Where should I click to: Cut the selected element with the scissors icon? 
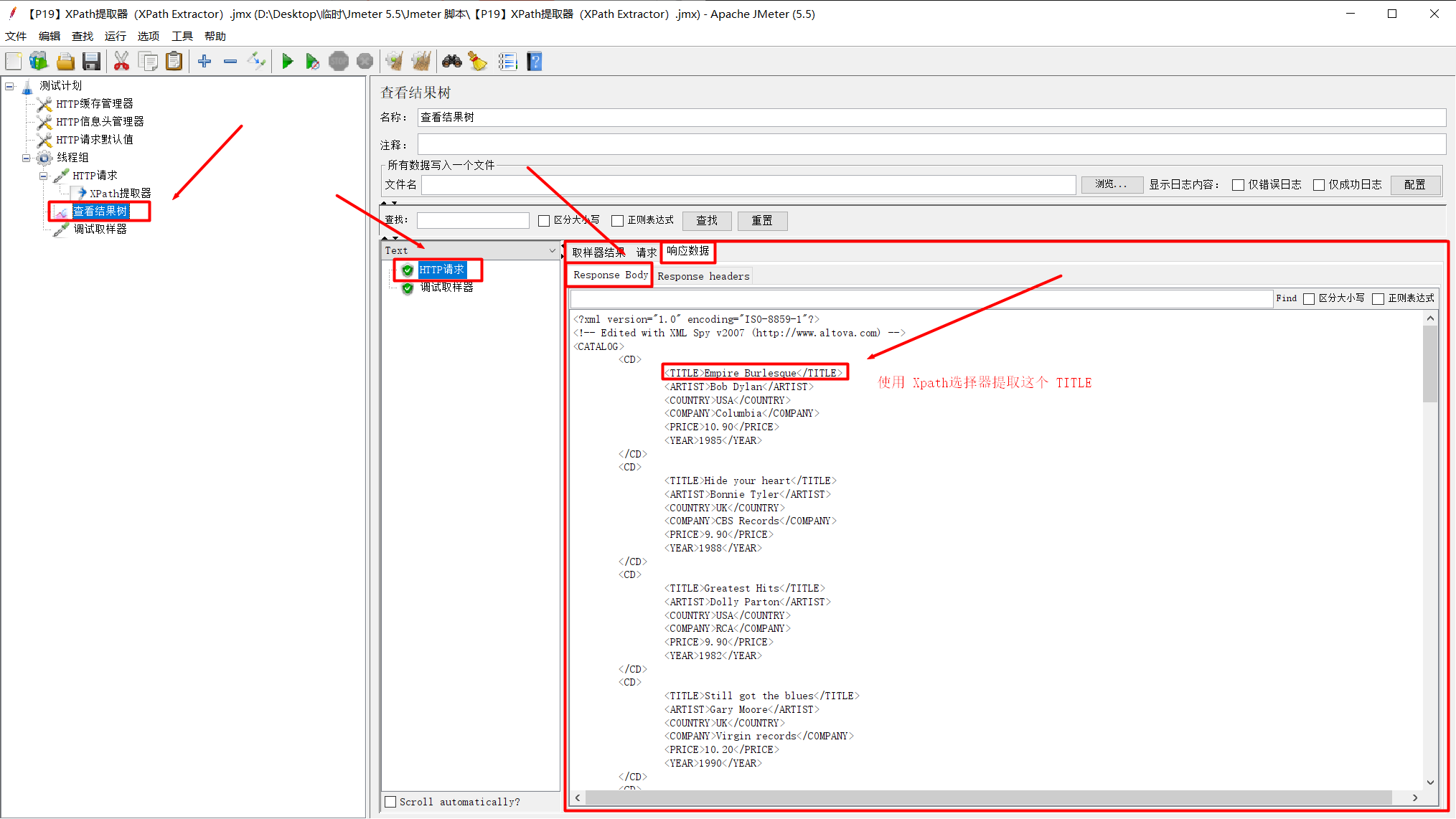pyautogui.click(x=121, y=61)
